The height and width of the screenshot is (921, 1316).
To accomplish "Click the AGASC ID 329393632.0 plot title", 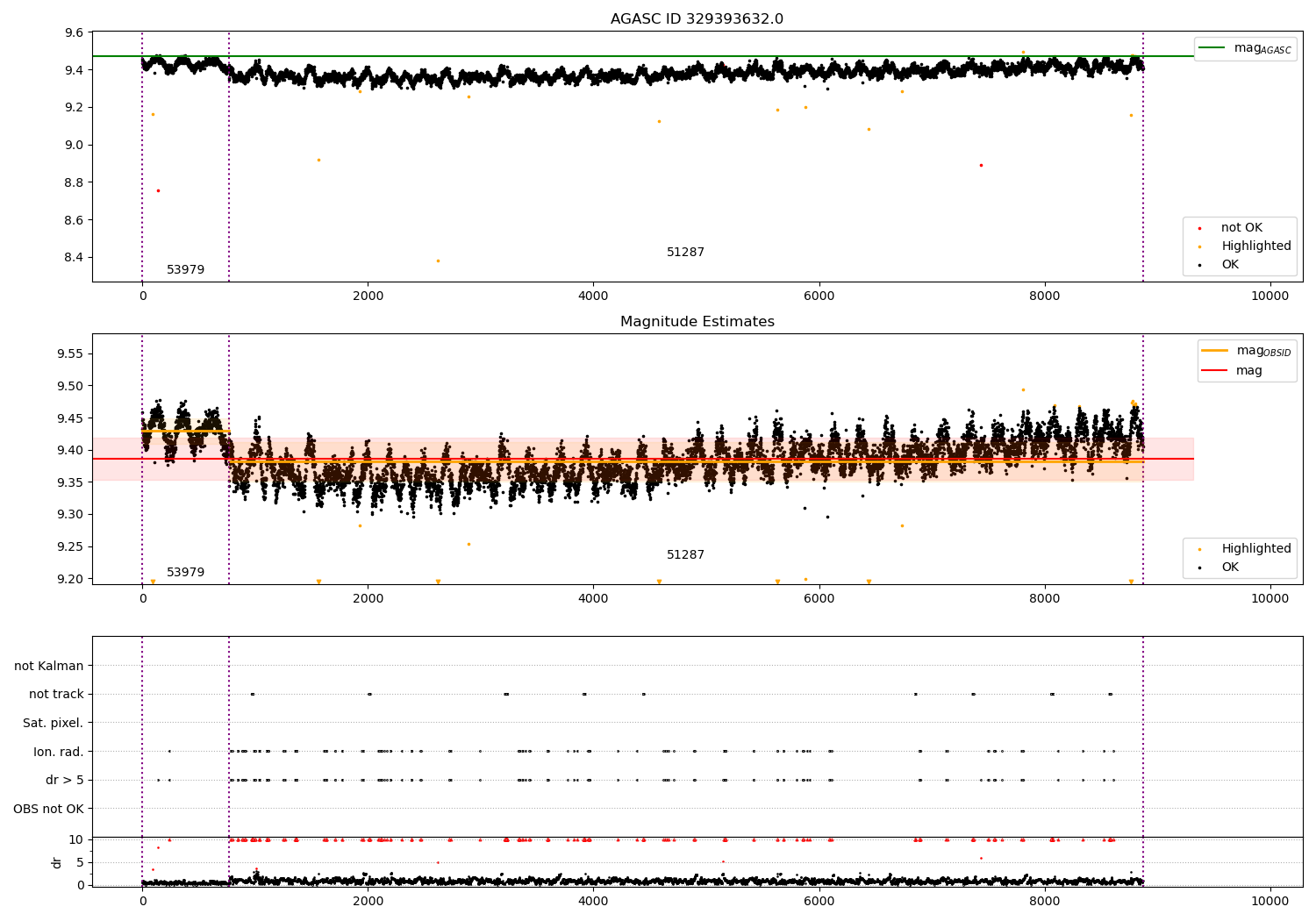I will [x=697, y=19].
